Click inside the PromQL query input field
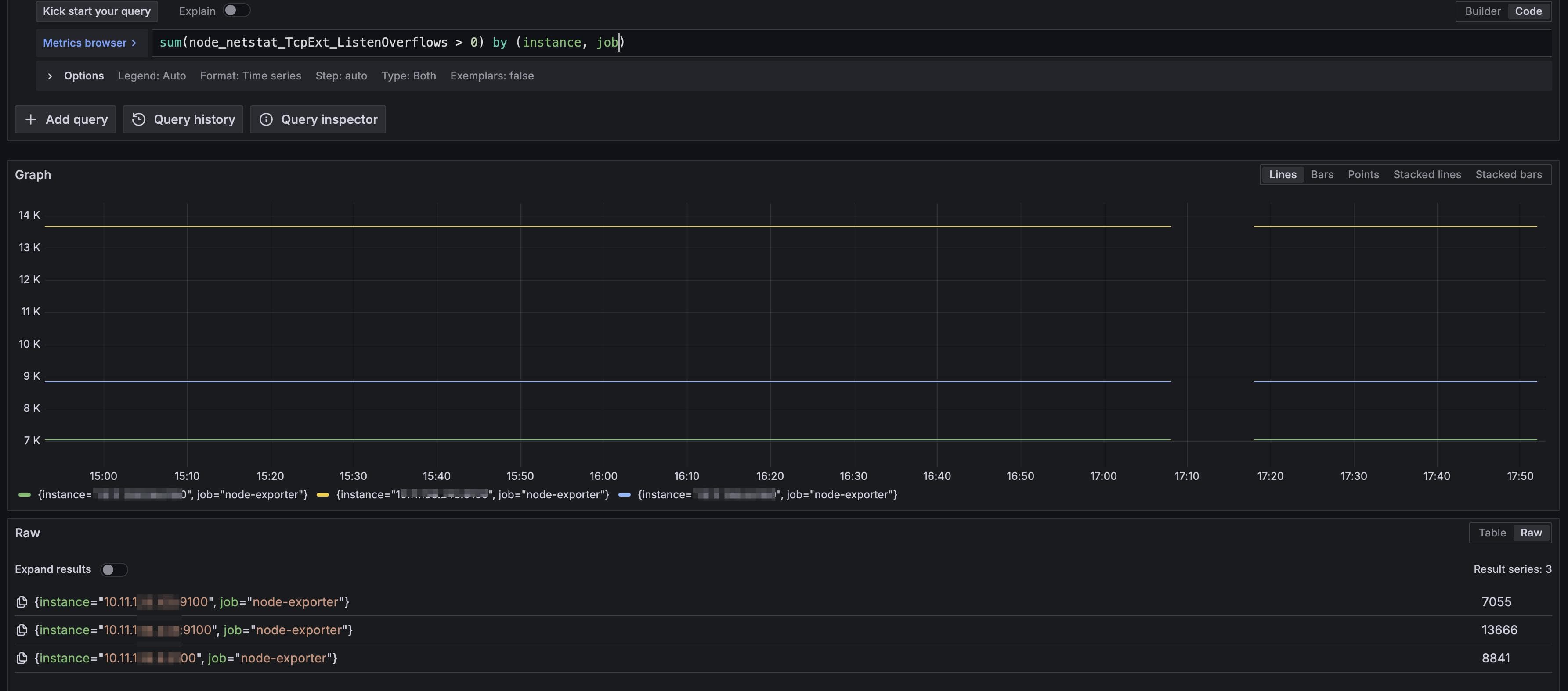Screen dimensions: 1568x691 [x=851, y=43]
